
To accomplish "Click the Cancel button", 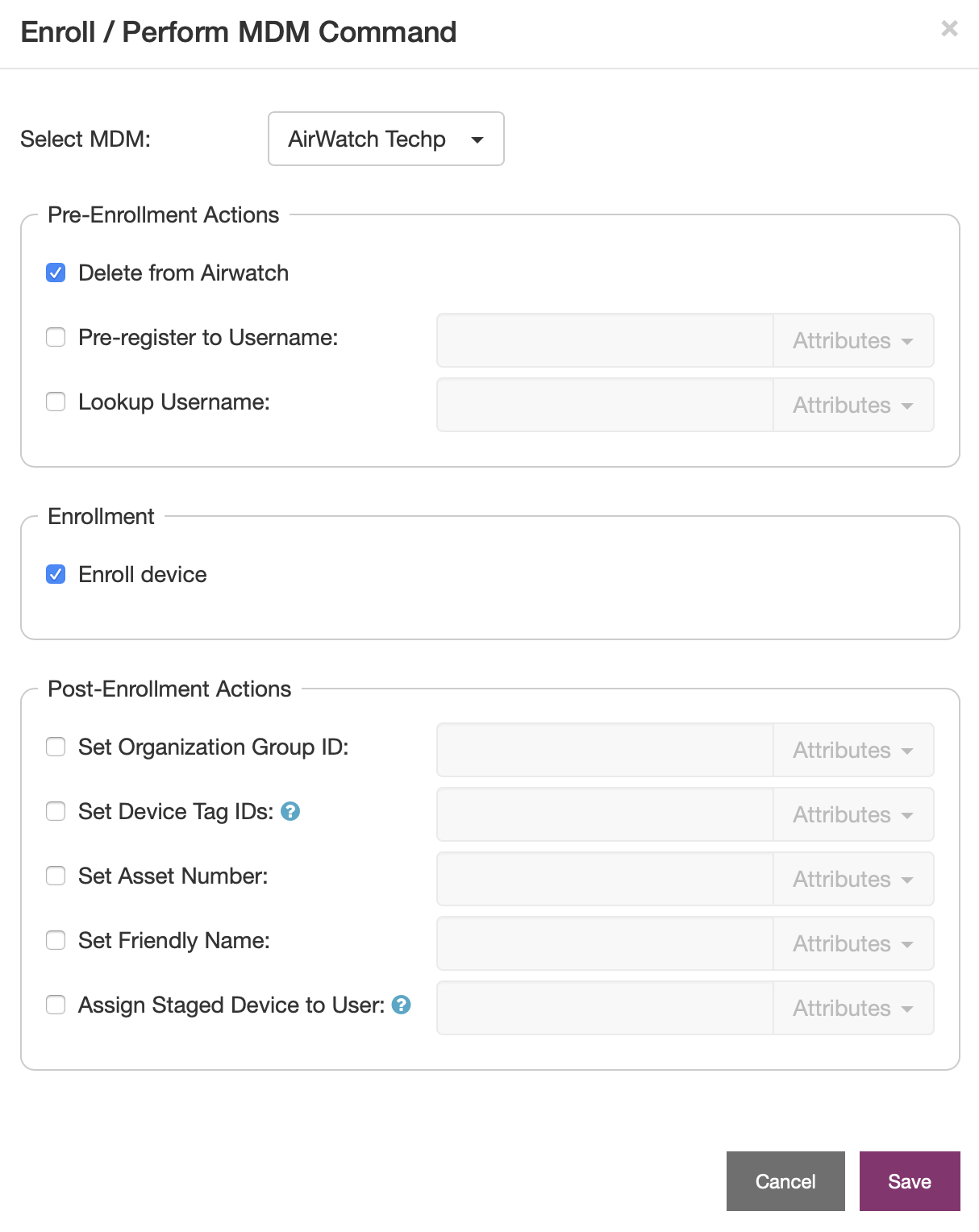I will pyautogui.click(x=785, y=1181).
